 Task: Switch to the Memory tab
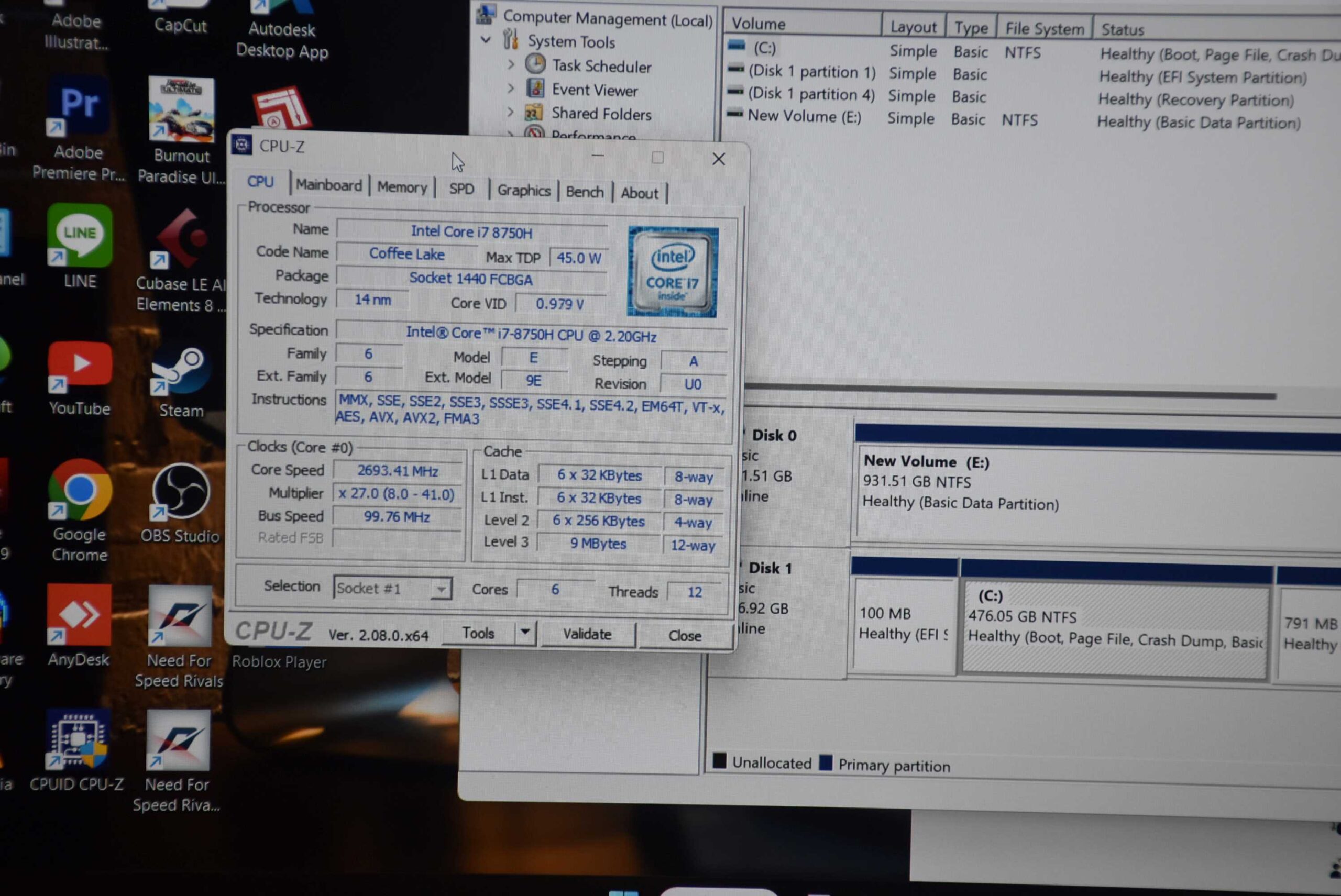402,187
